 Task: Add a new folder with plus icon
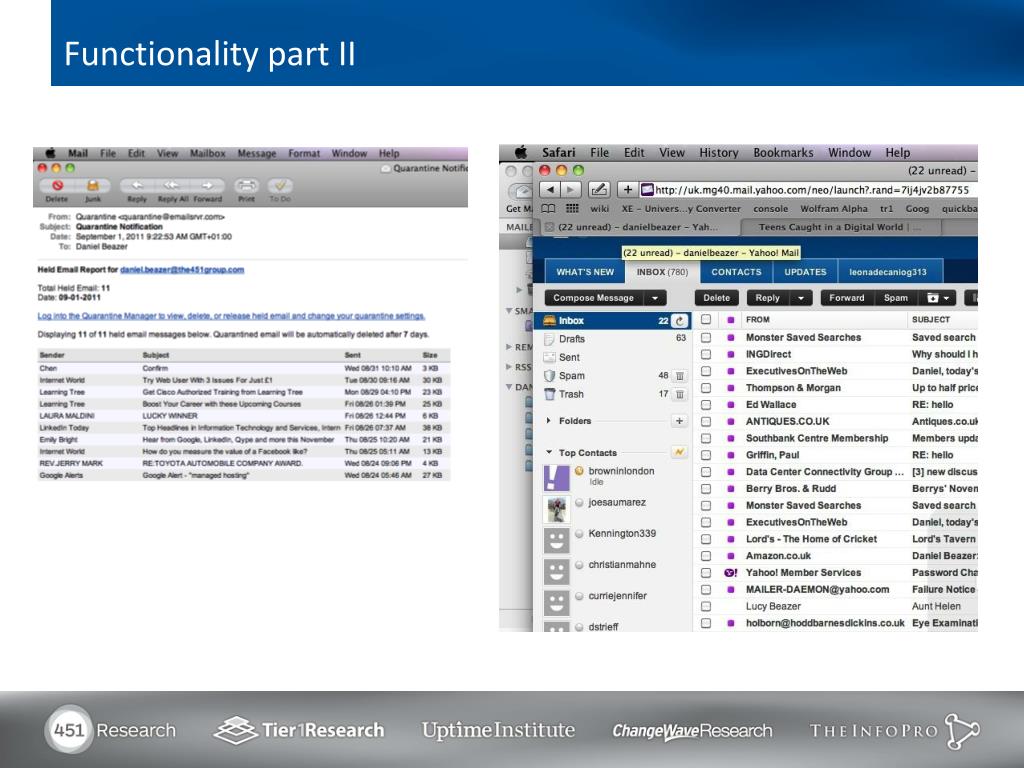tap(679, 421)
